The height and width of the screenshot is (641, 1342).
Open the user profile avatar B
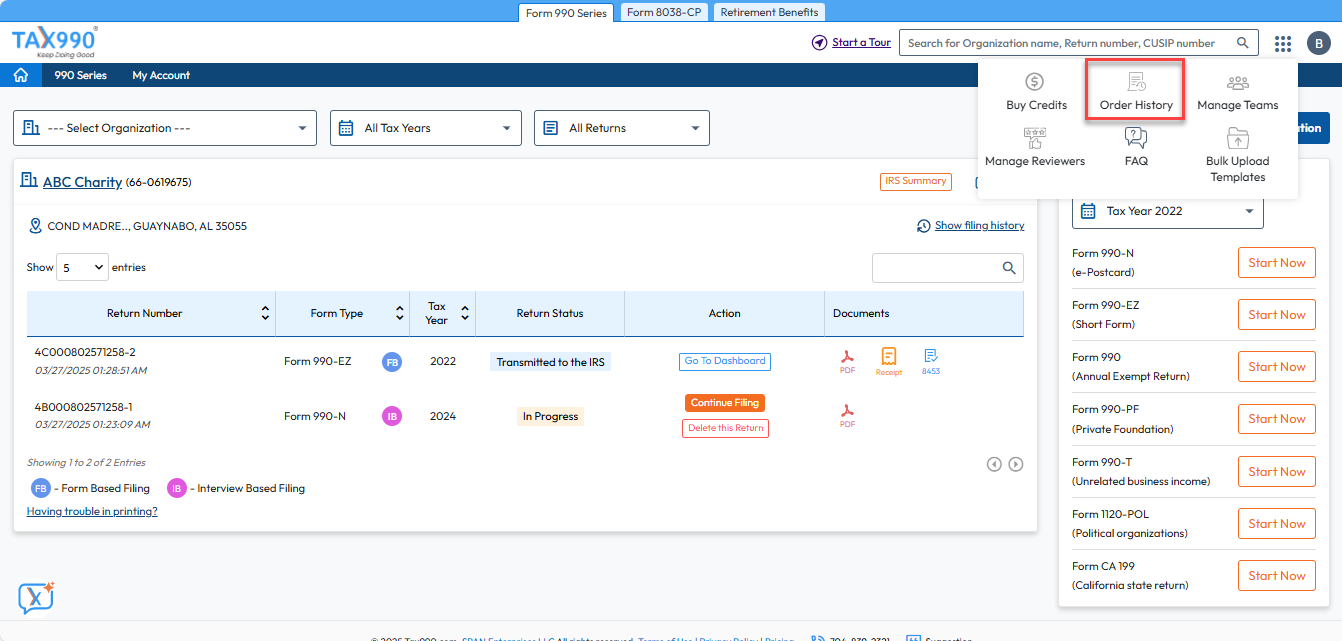click(x=1319, y=43)
